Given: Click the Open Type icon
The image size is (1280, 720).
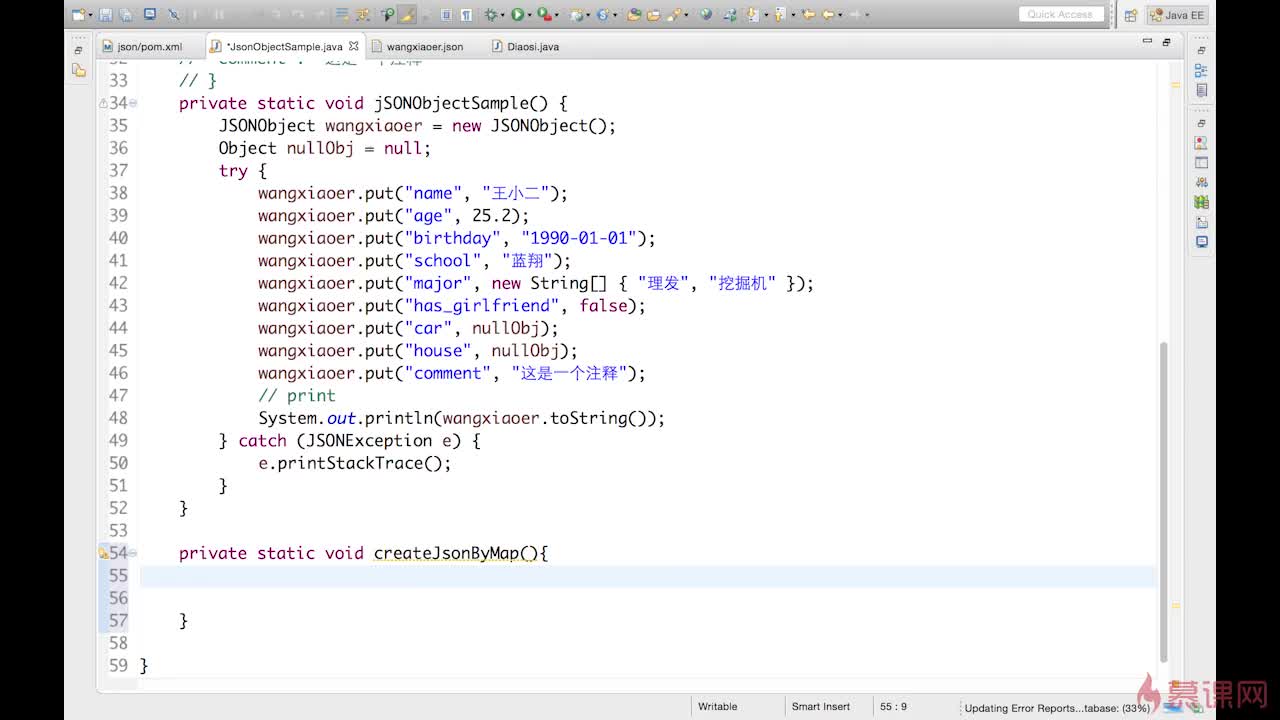Looking at the screenshot, I should [x=634, y=15].
